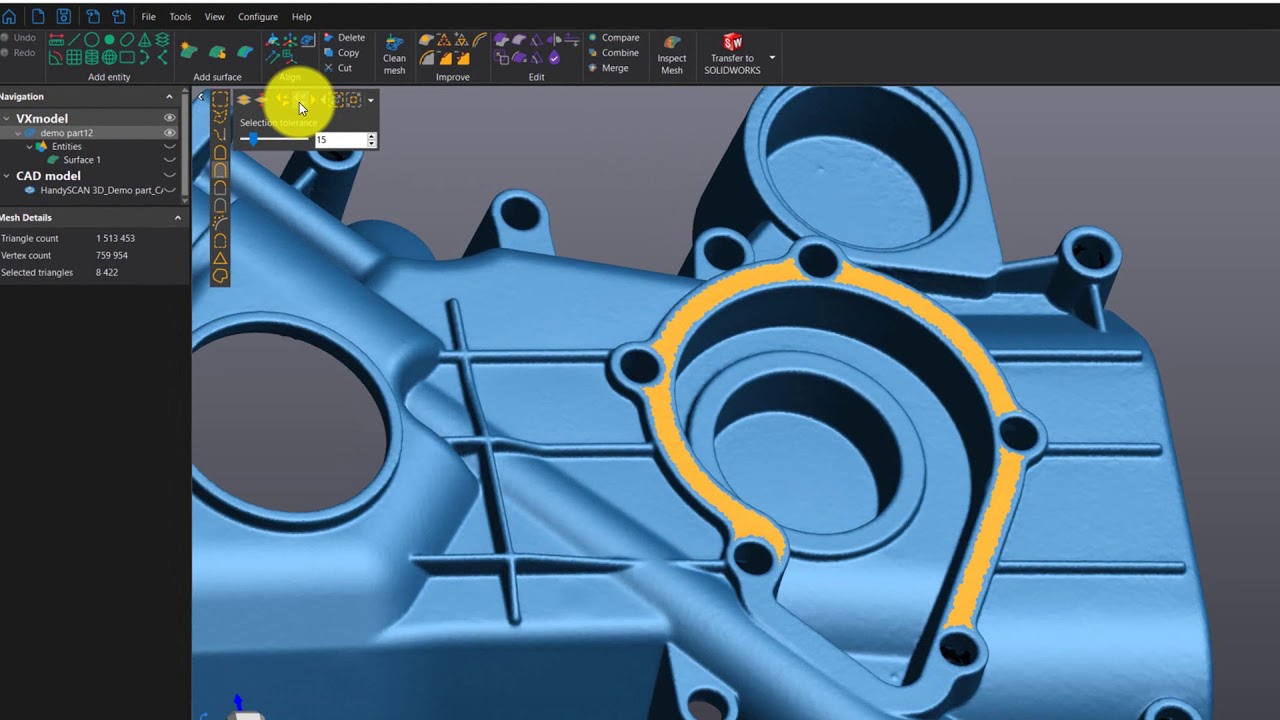Screen dimensions: 1280x720
Task: Click the Save file icon
Action: [x=64, y=16]
